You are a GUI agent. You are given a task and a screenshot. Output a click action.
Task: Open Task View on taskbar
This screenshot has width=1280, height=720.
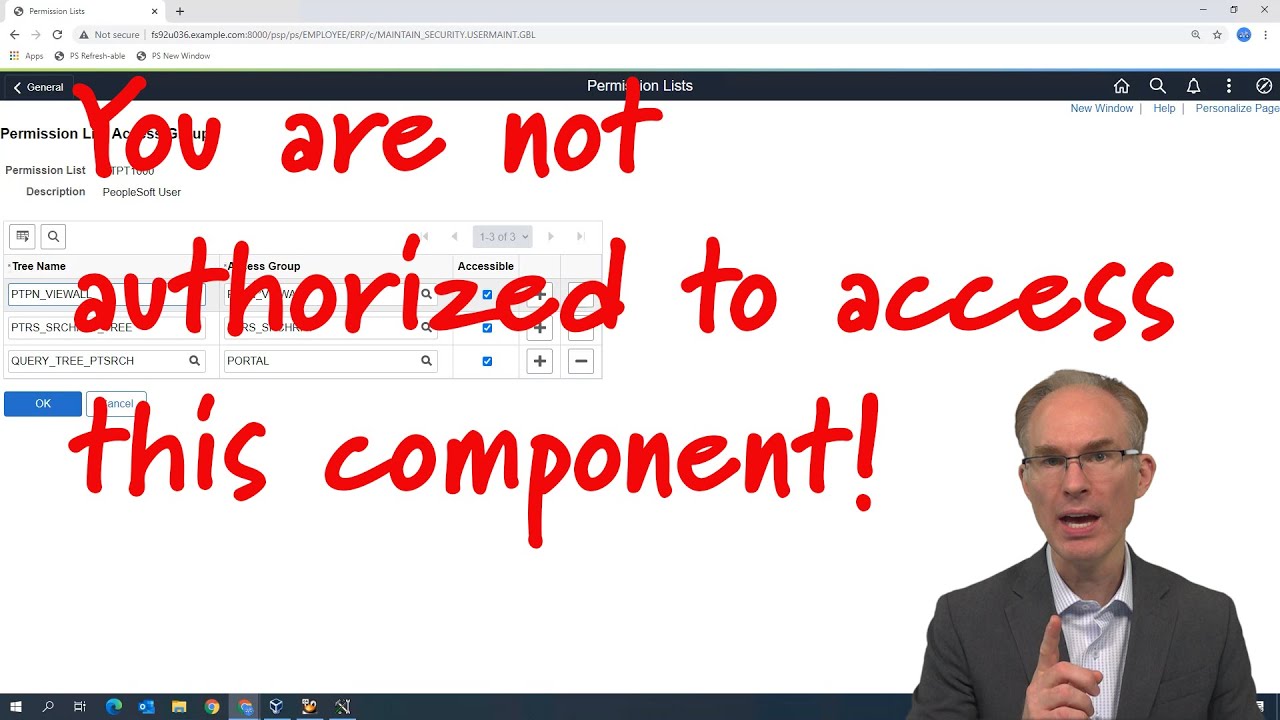[x=80, y=707]
